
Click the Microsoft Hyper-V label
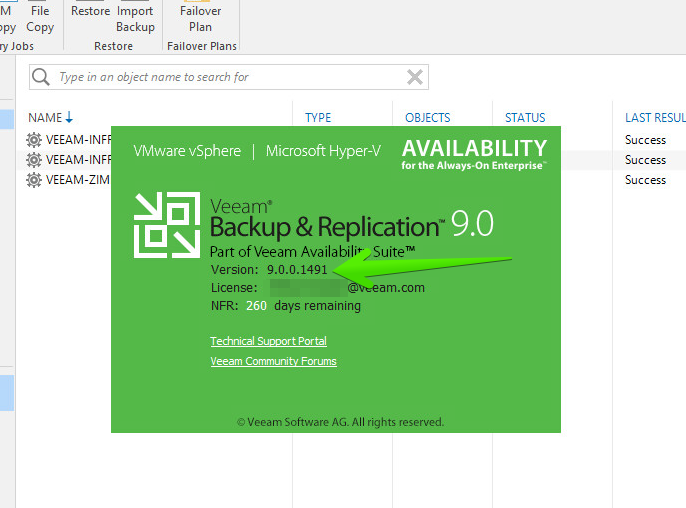[x=323, y=151]
